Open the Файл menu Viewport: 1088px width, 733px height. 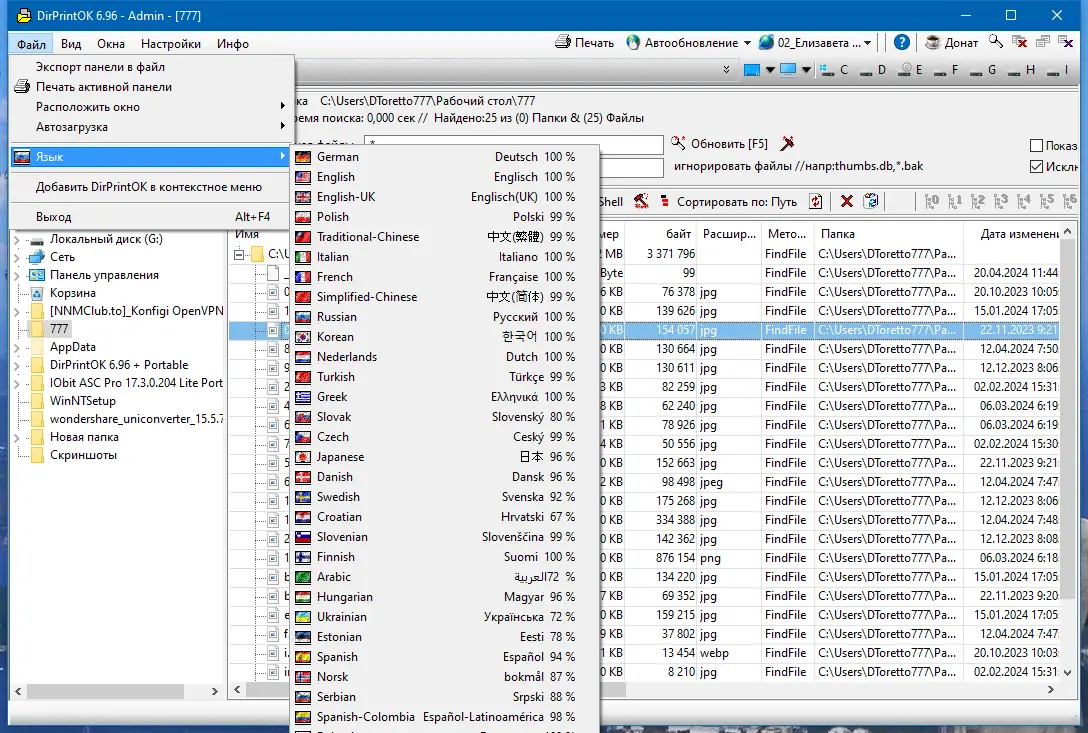coord(31,44)
